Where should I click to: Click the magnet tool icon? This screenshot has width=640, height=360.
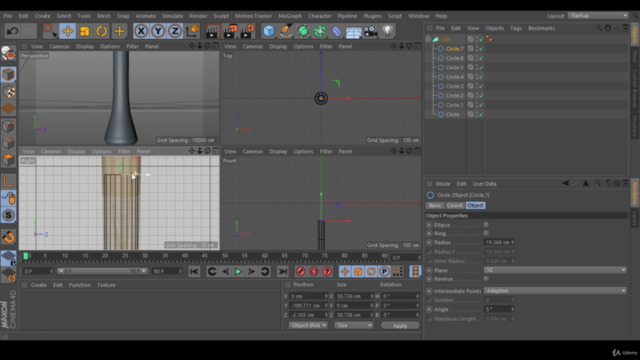[x=8, y=237]
